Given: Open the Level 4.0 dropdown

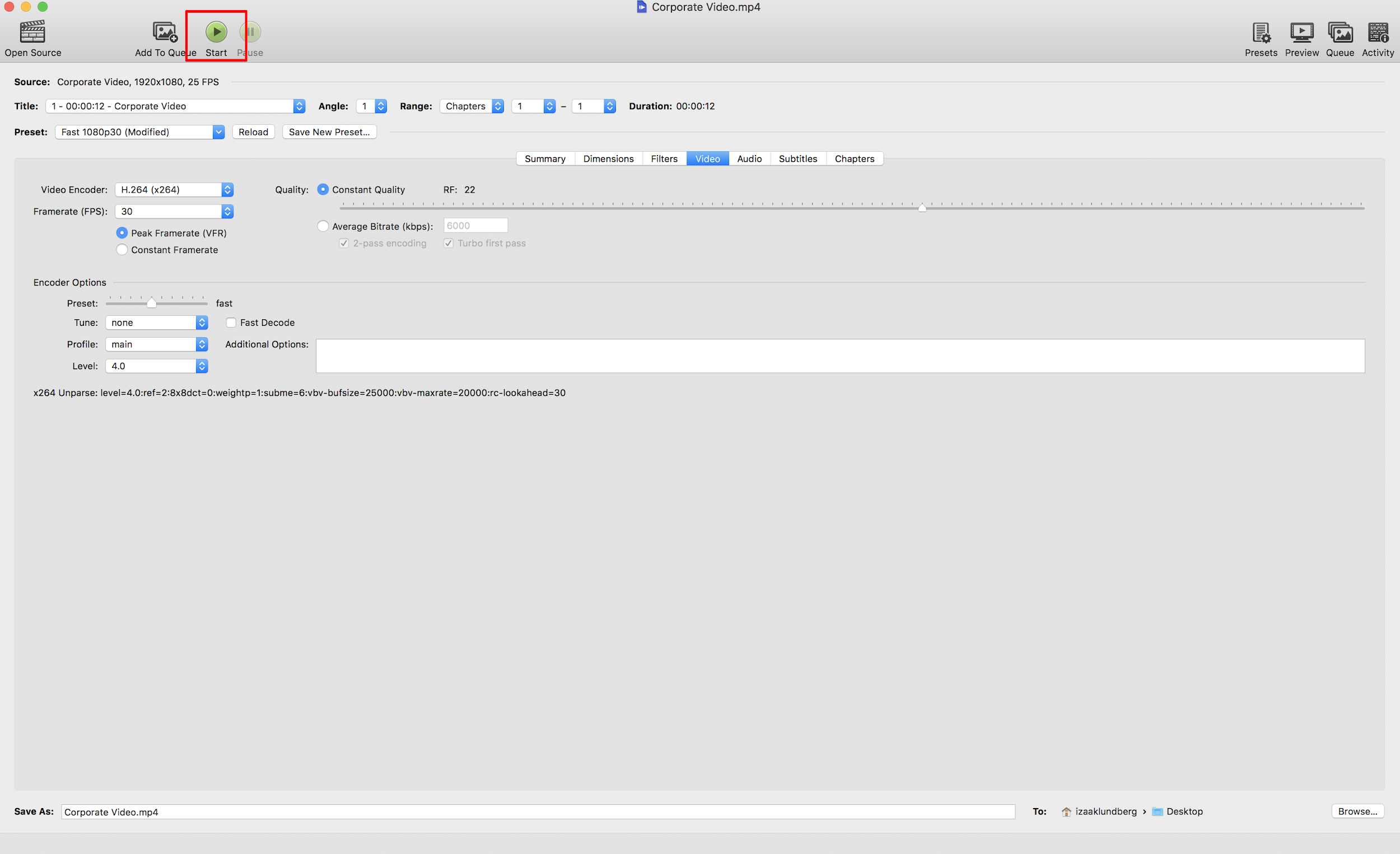Looking at the screenshot, I should 157,366.
